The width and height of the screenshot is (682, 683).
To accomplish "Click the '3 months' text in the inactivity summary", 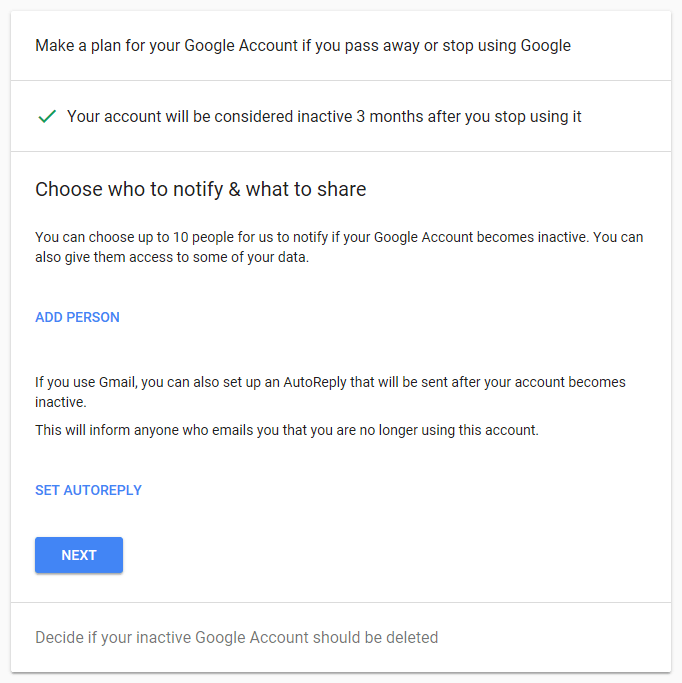I will [390, 117].
